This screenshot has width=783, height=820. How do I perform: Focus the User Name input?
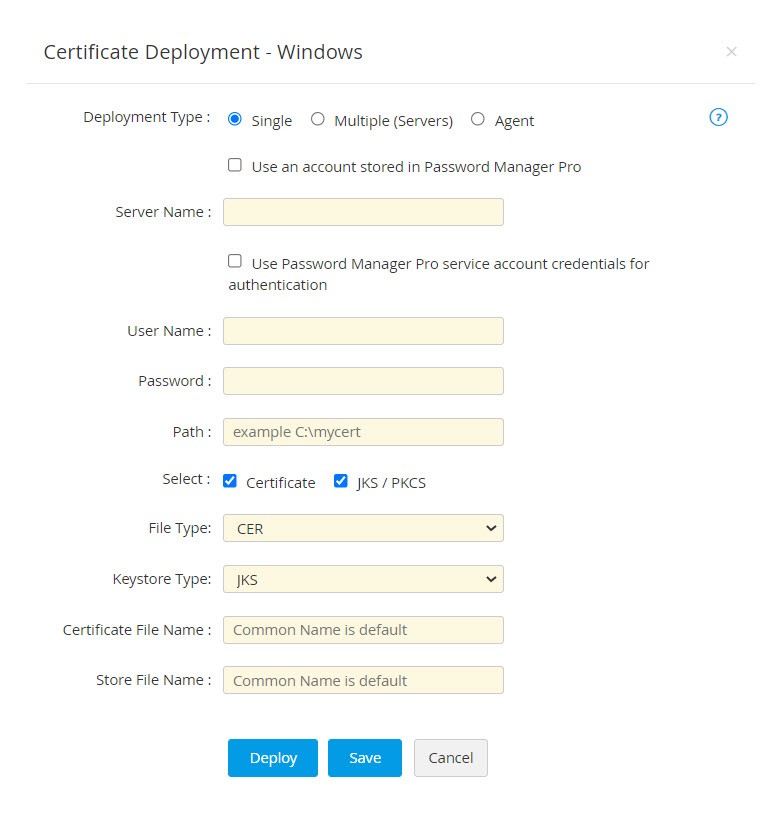363,331
